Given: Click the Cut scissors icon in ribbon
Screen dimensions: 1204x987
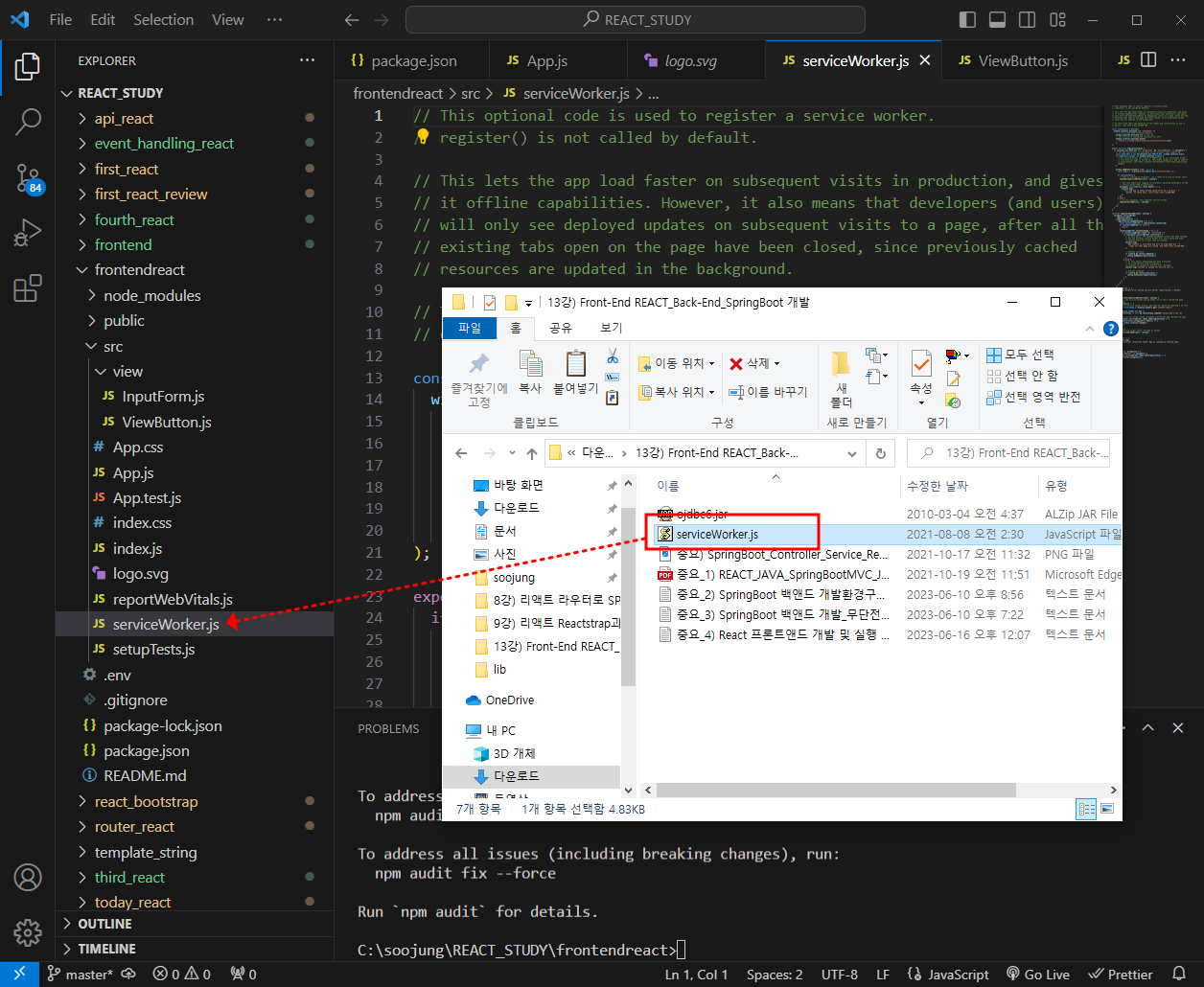Looking at the screenshot, I should click(x=613, y=356).
